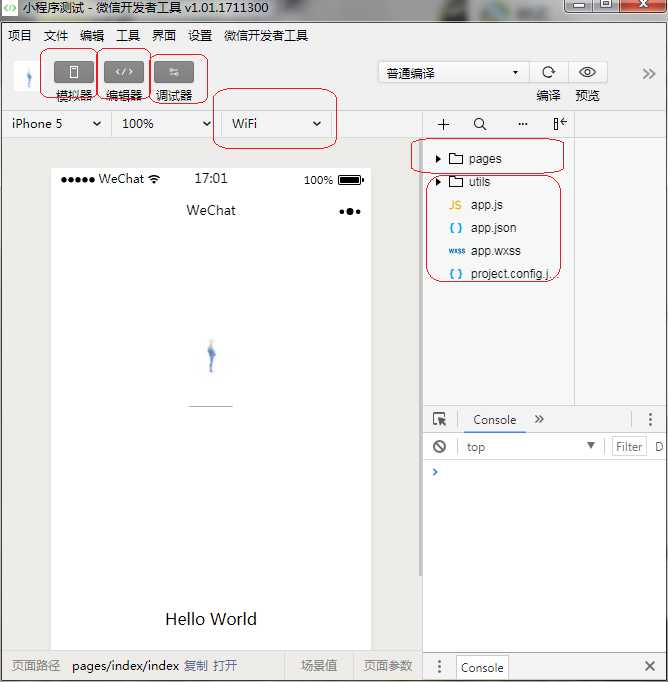Toggle the 模拟器 simulator panel button

[73, 72]
